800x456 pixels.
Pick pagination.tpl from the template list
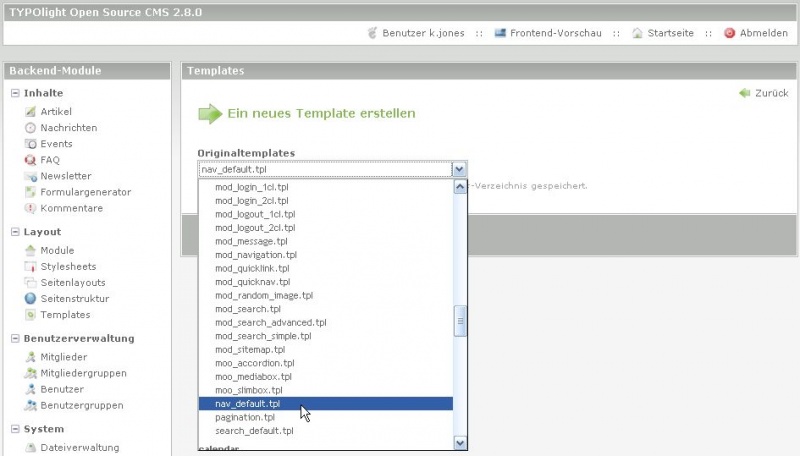tap(245, 417)
